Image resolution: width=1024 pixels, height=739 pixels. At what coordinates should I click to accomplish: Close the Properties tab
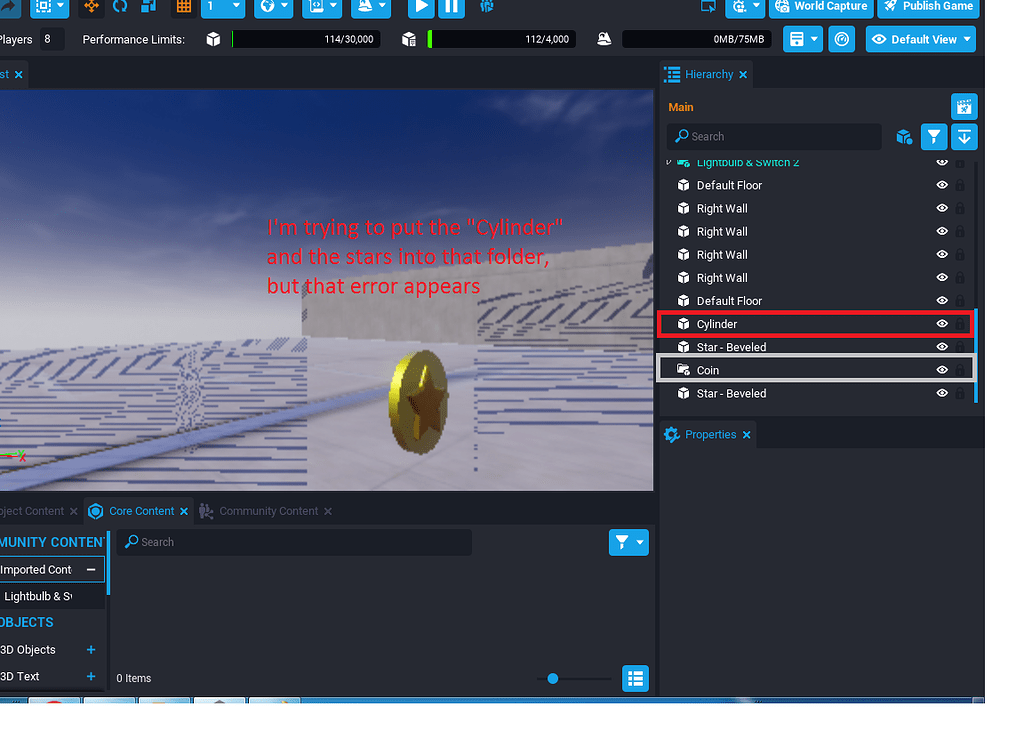(x=746, y=435)
